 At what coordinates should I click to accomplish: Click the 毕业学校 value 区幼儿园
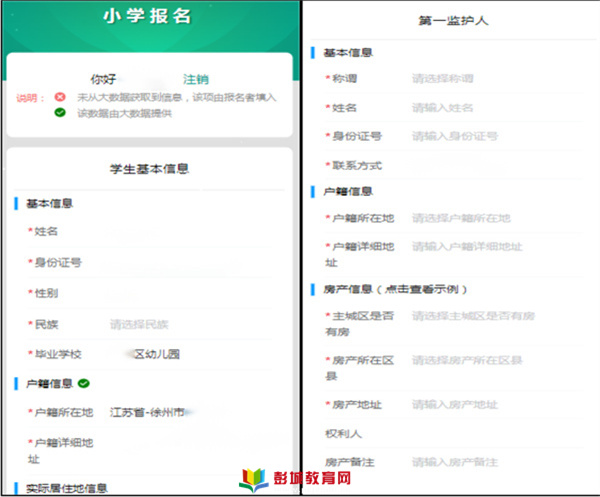click(157, 354)
